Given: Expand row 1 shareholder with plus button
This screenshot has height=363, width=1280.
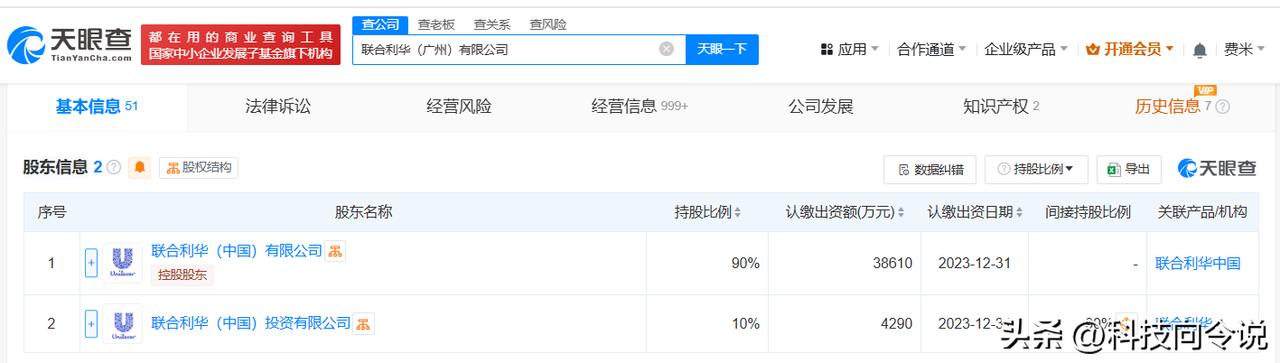Looking at the screenshot, I should [x=91, y=263].
